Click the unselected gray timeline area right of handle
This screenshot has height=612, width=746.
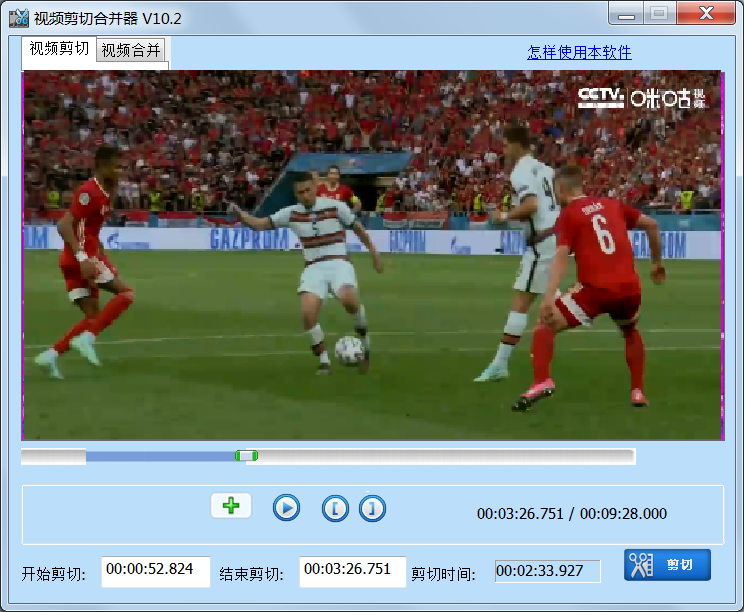tap(446, 456)
